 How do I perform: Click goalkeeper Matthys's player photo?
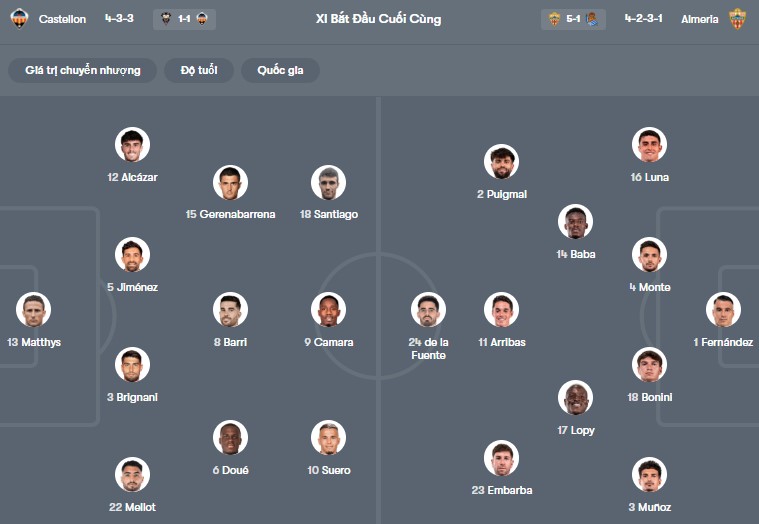click(34, 310)
